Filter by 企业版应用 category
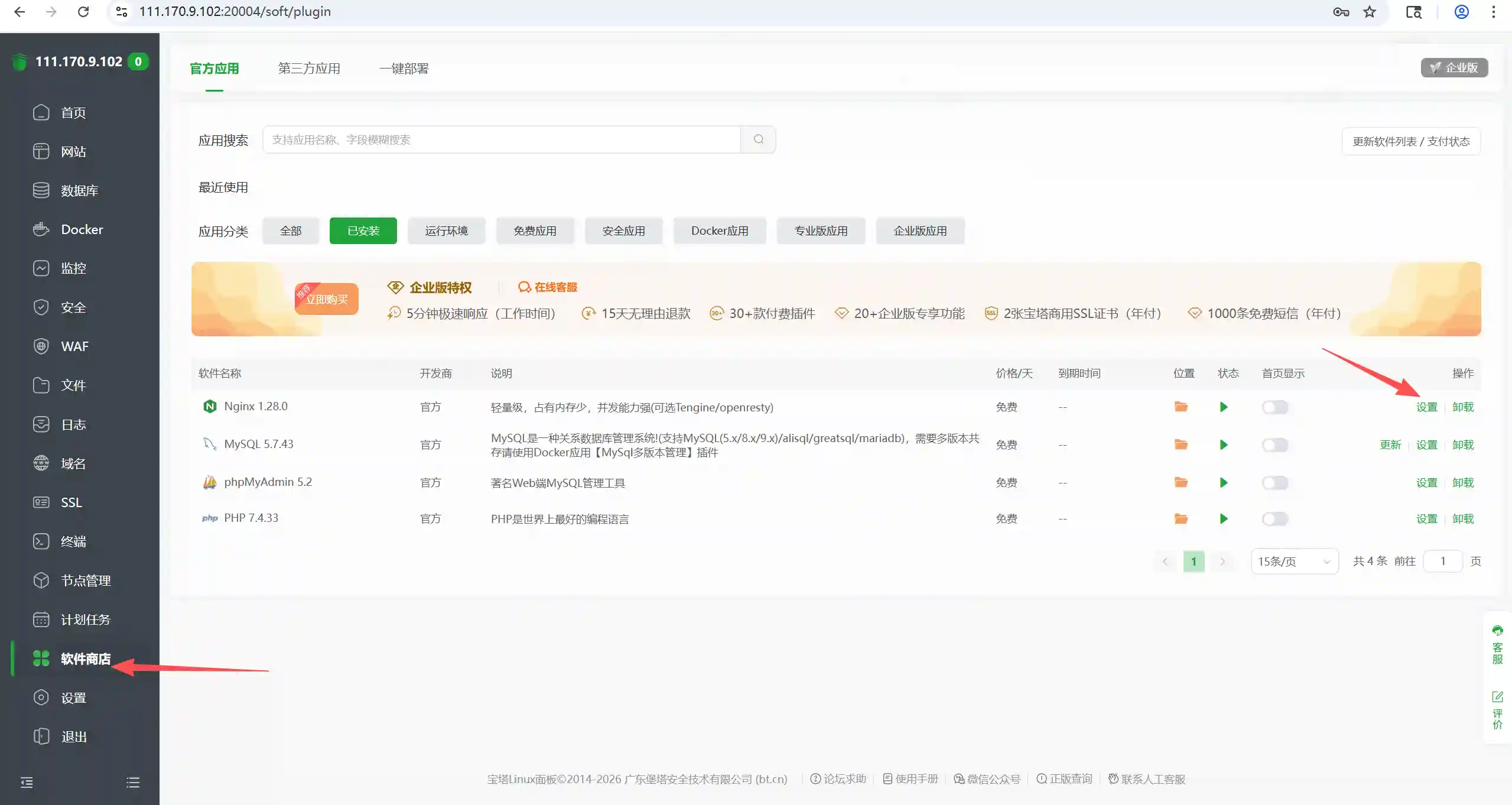1512x805 pixels. point(921,231)
